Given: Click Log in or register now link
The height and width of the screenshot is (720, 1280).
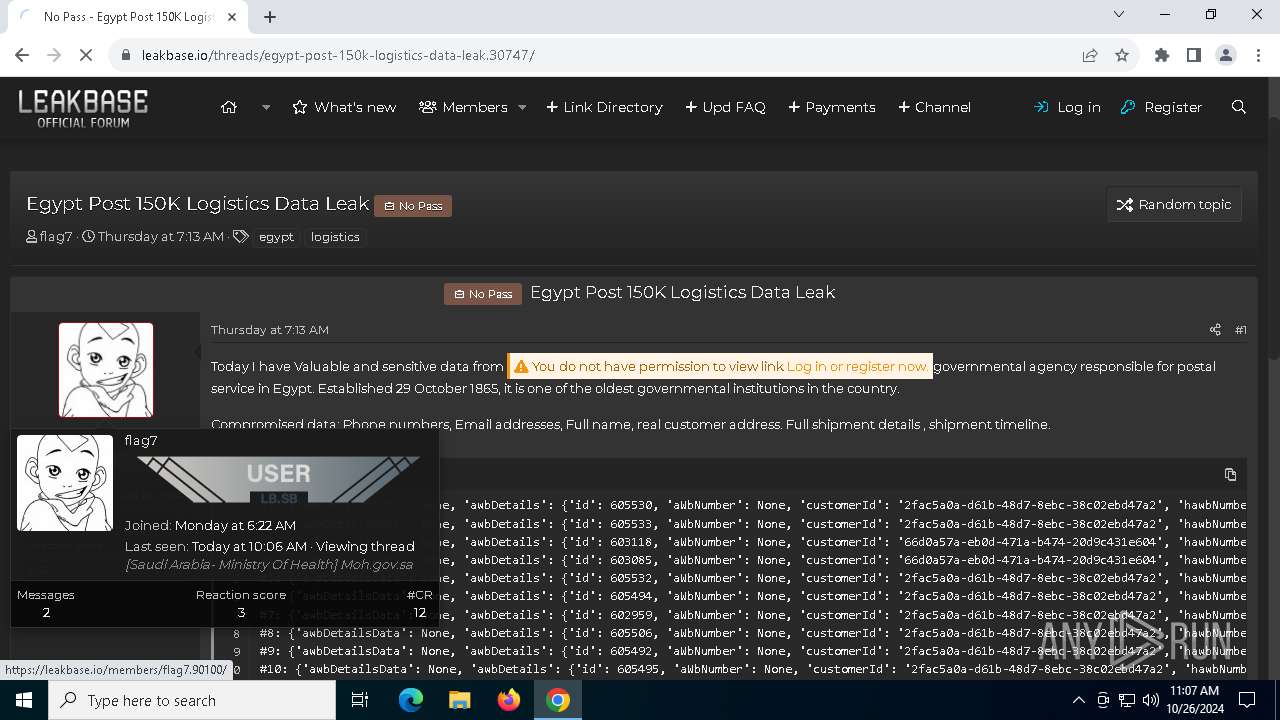Looking at the screenshot, I should (x=857, y=367).
